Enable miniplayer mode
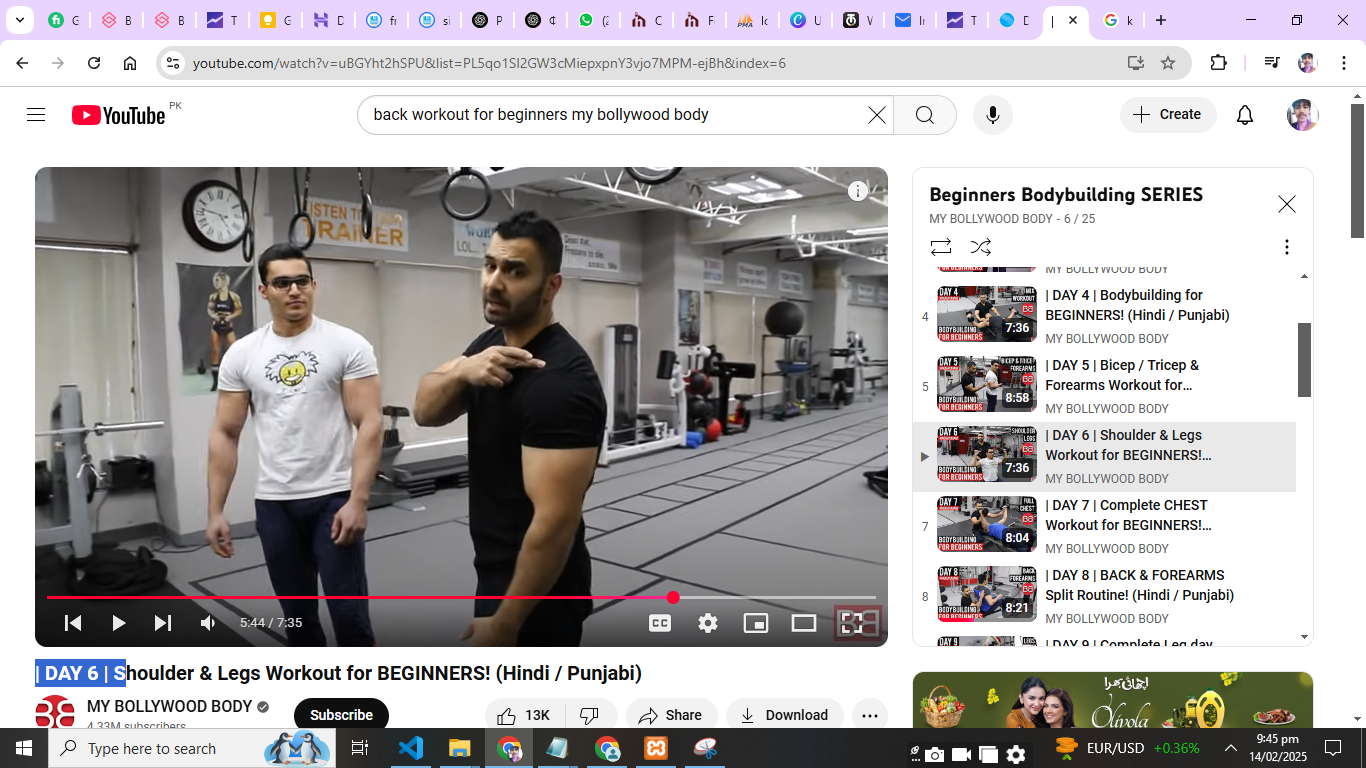1366x768 pixels. click(756, 623)
